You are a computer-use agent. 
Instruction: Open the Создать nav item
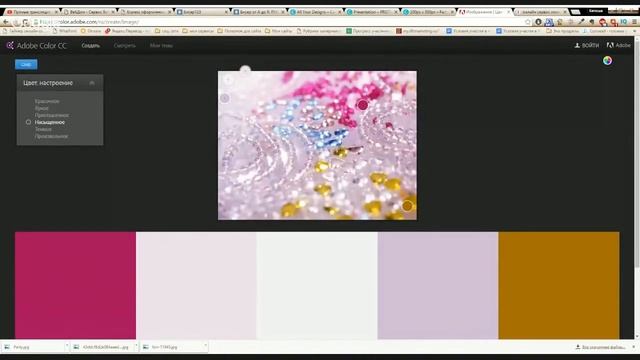(x=91, y=45)
